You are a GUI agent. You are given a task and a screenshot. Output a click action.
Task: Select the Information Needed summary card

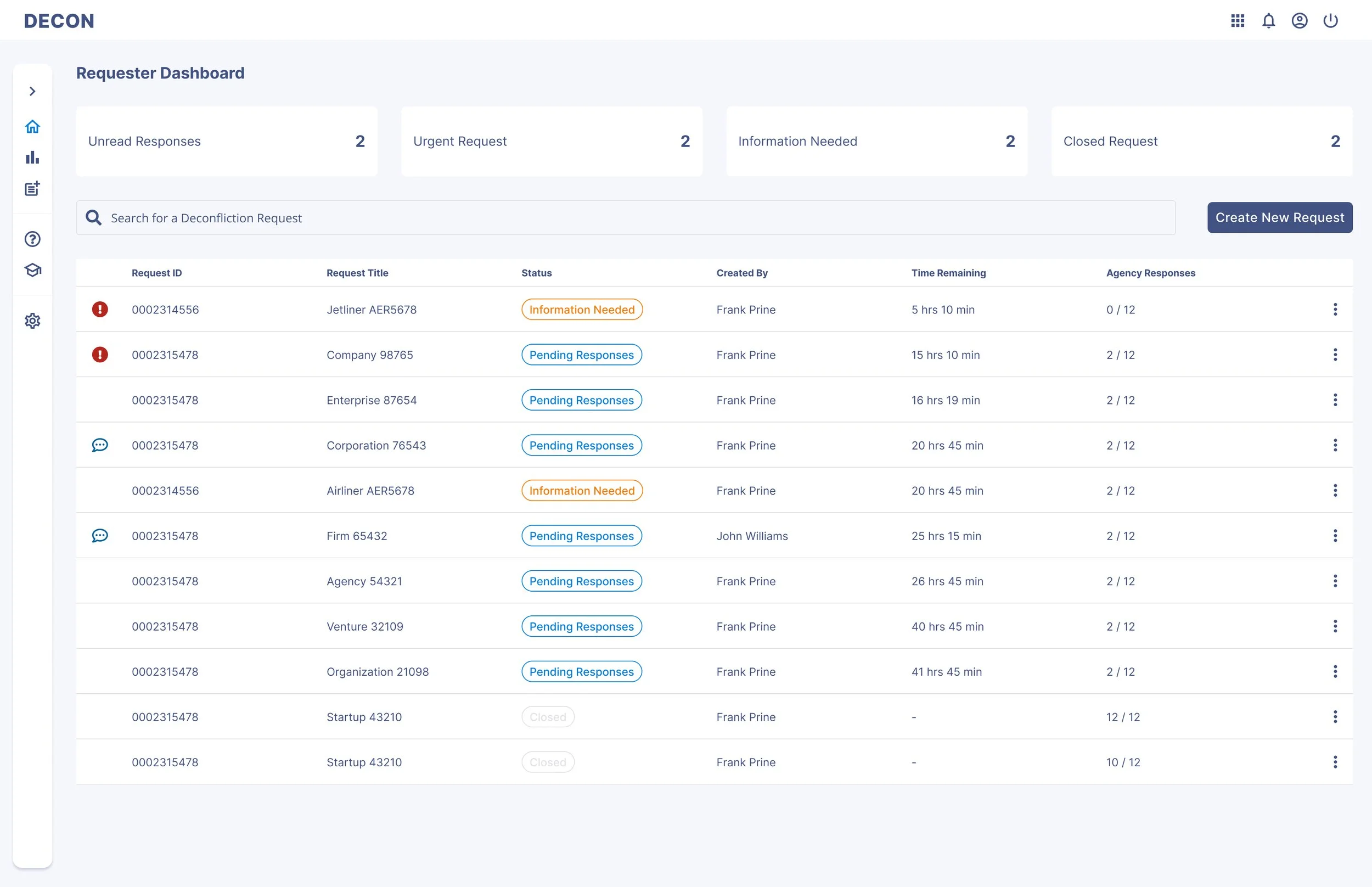pyautogui.click(x=876, y=141)
